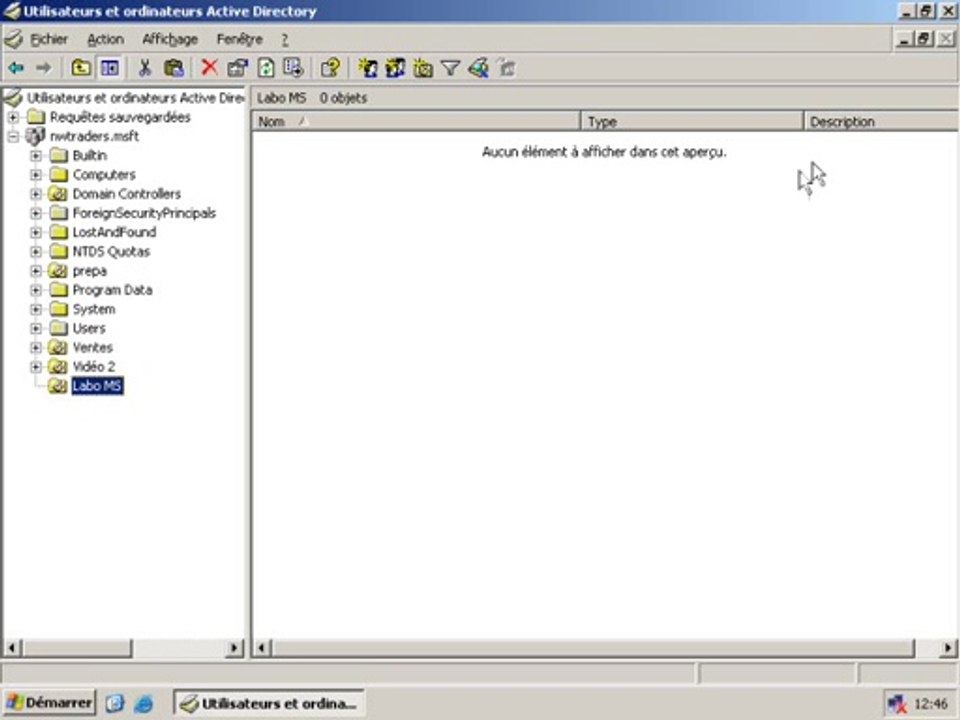Expand the Computers container
The width and height of the screenshot is (960, 720).
click(x=36, y=174)
